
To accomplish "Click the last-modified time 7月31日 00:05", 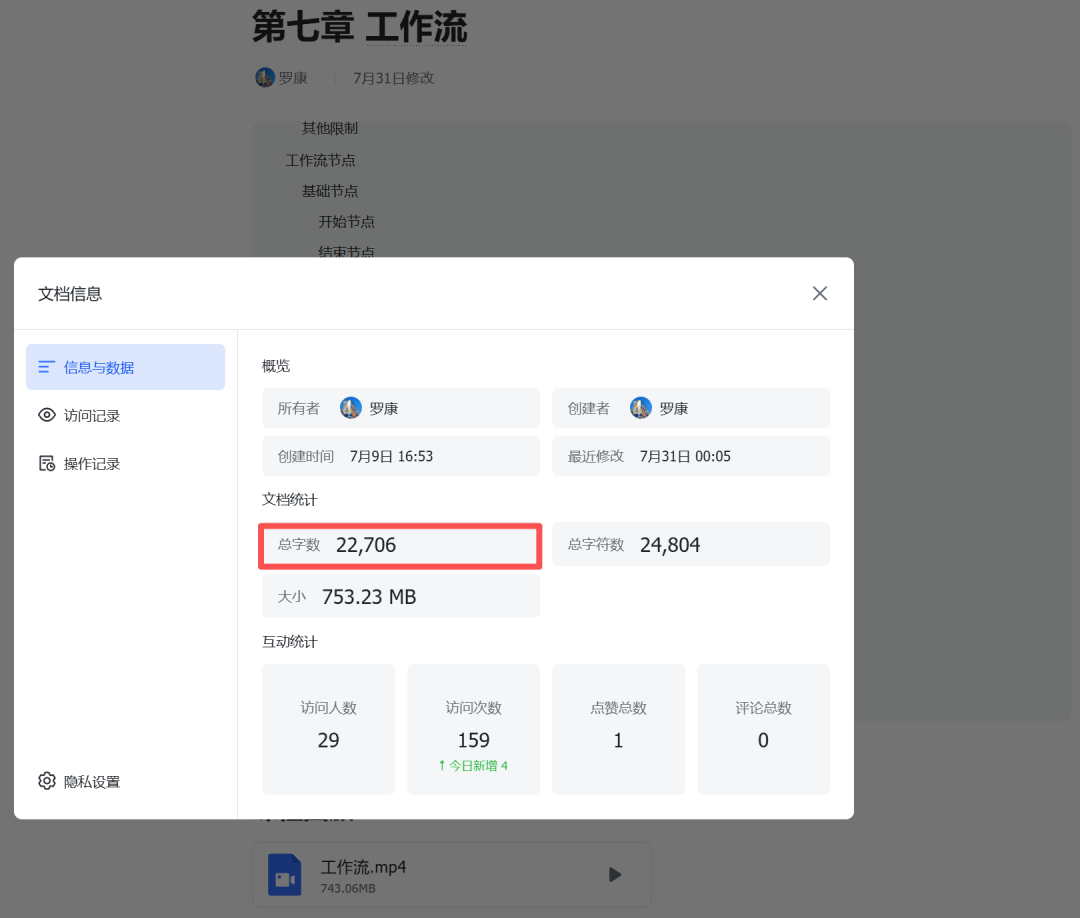I will (x=685, y=457).
